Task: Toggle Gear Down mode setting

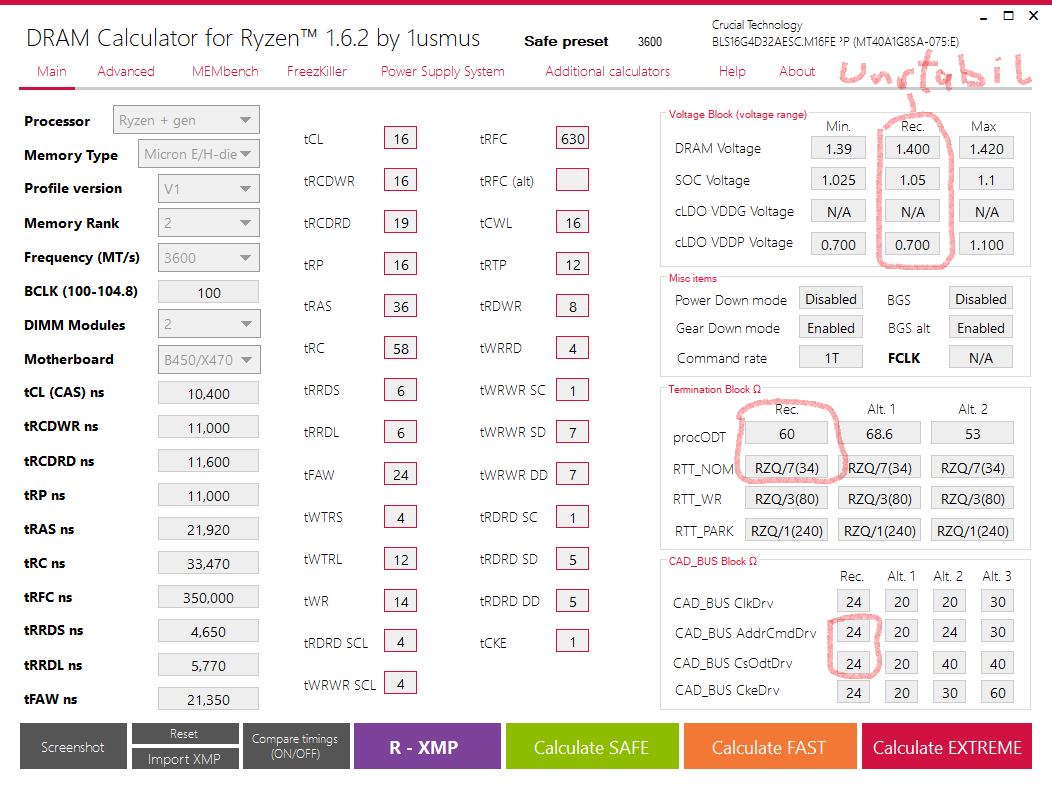Action: 830,327
